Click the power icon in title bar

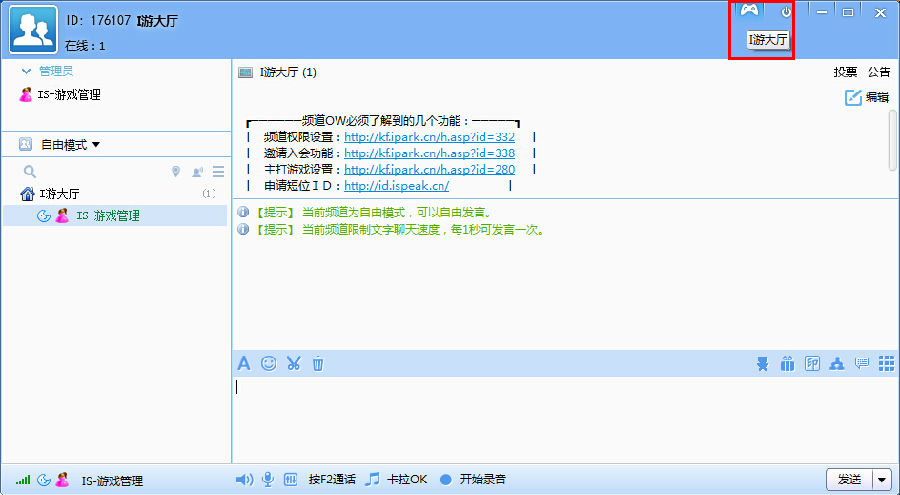pos(786,12)
